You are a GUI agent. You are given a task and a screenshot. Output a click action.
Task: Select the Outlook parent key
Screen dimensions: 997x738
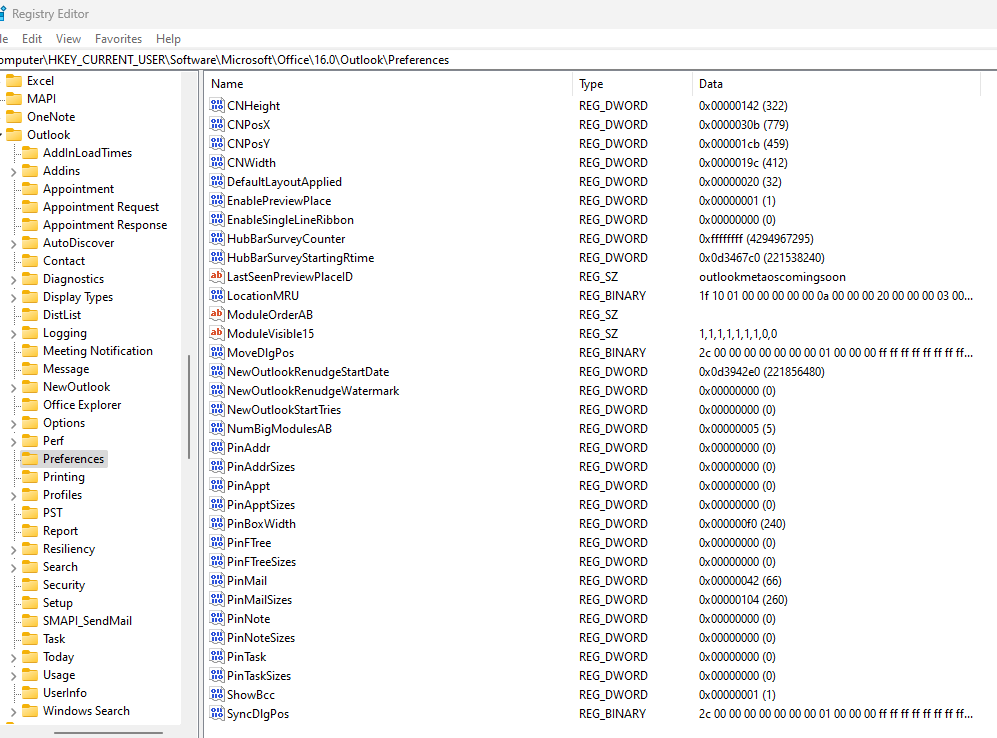click(x=48, y=135)
